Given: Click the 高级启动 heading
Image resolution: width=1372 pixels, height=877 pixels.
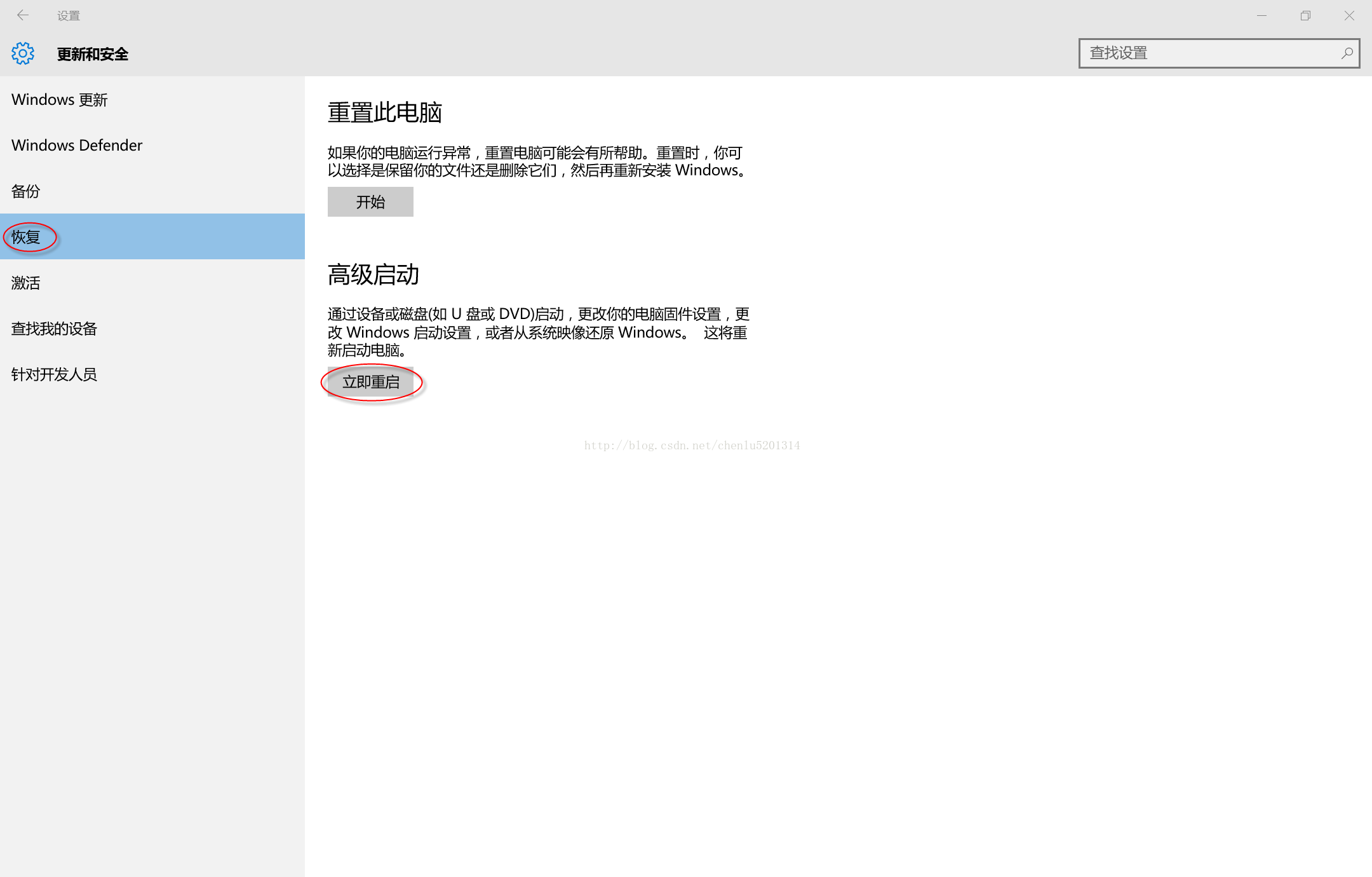Looking at the screenshot, I should [373, 275].
